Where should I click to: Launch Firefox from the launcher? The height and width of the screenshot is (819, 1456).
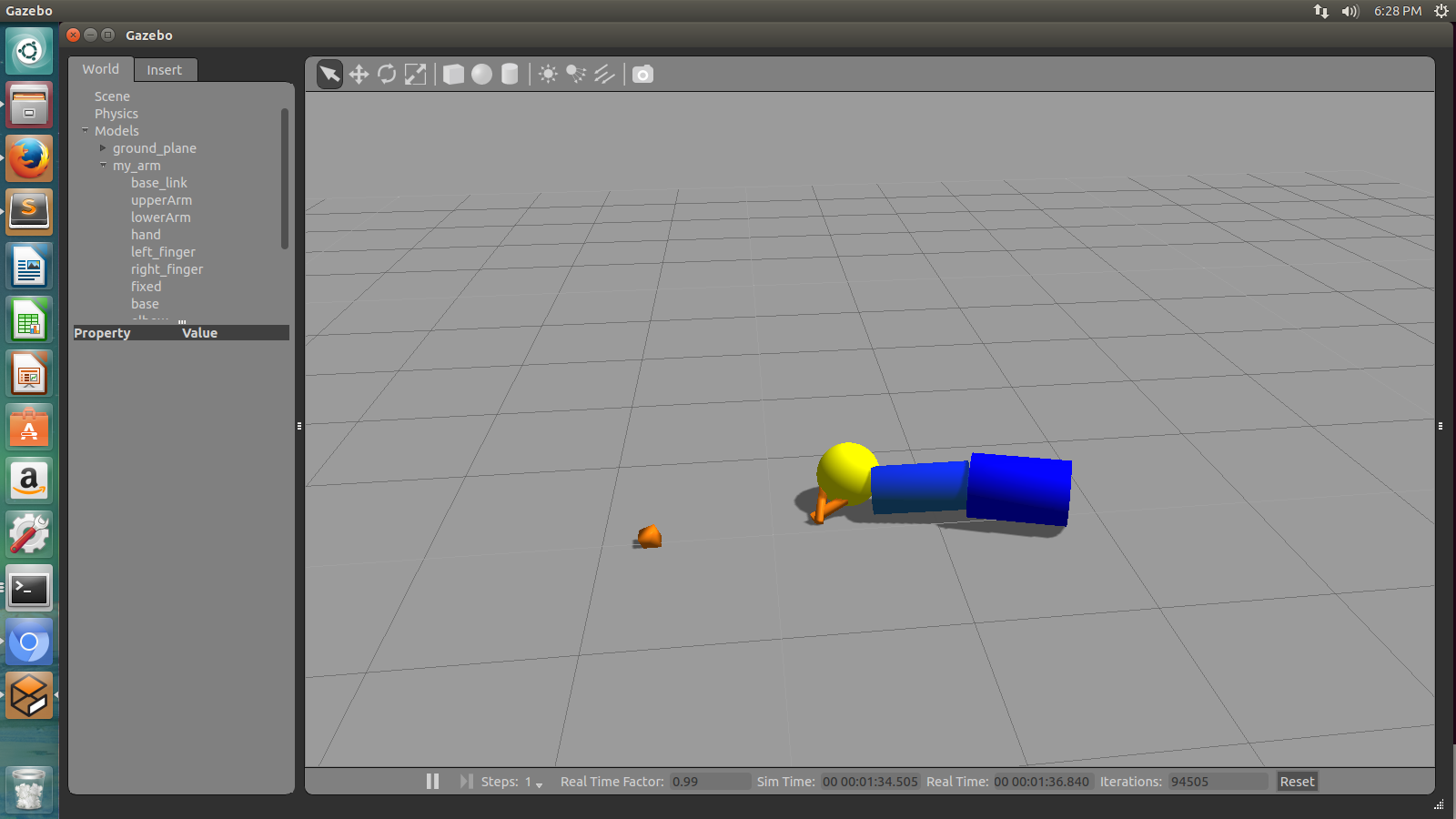click(x=29, y=158)
